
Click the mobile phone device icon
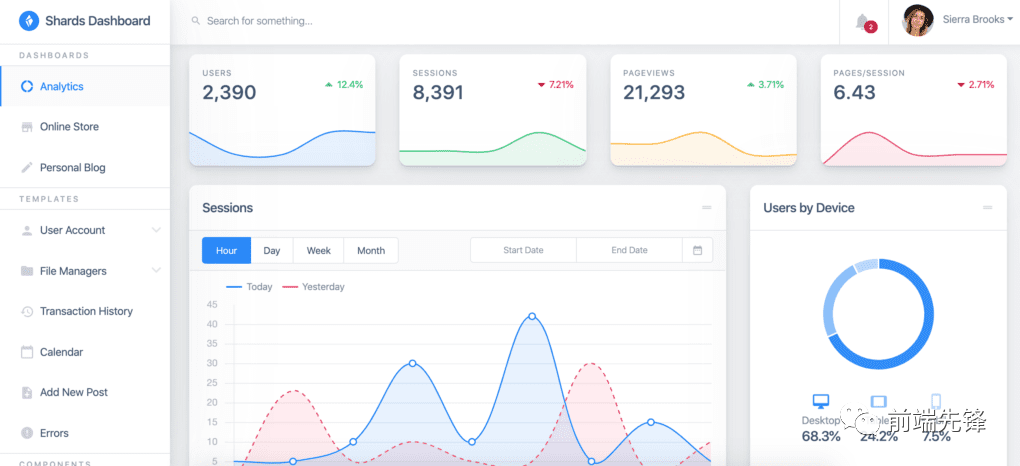(936, 401)
